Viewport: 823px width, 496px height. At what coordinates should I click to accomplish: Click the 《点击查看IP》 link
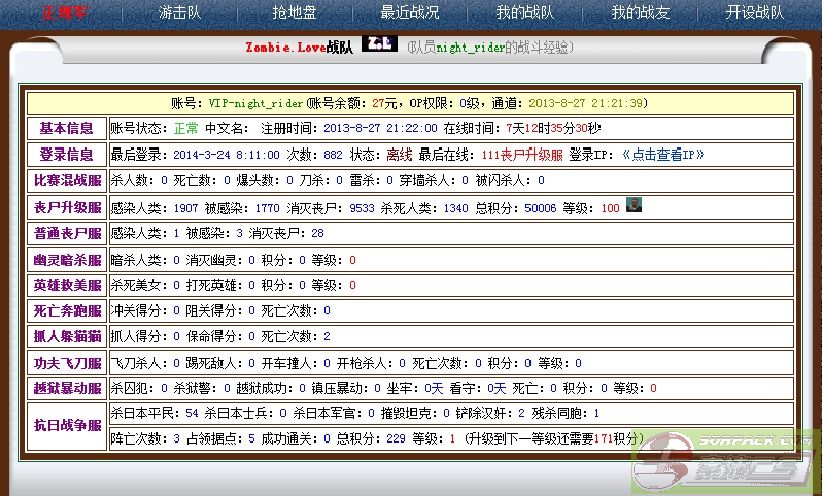(663, 154)
